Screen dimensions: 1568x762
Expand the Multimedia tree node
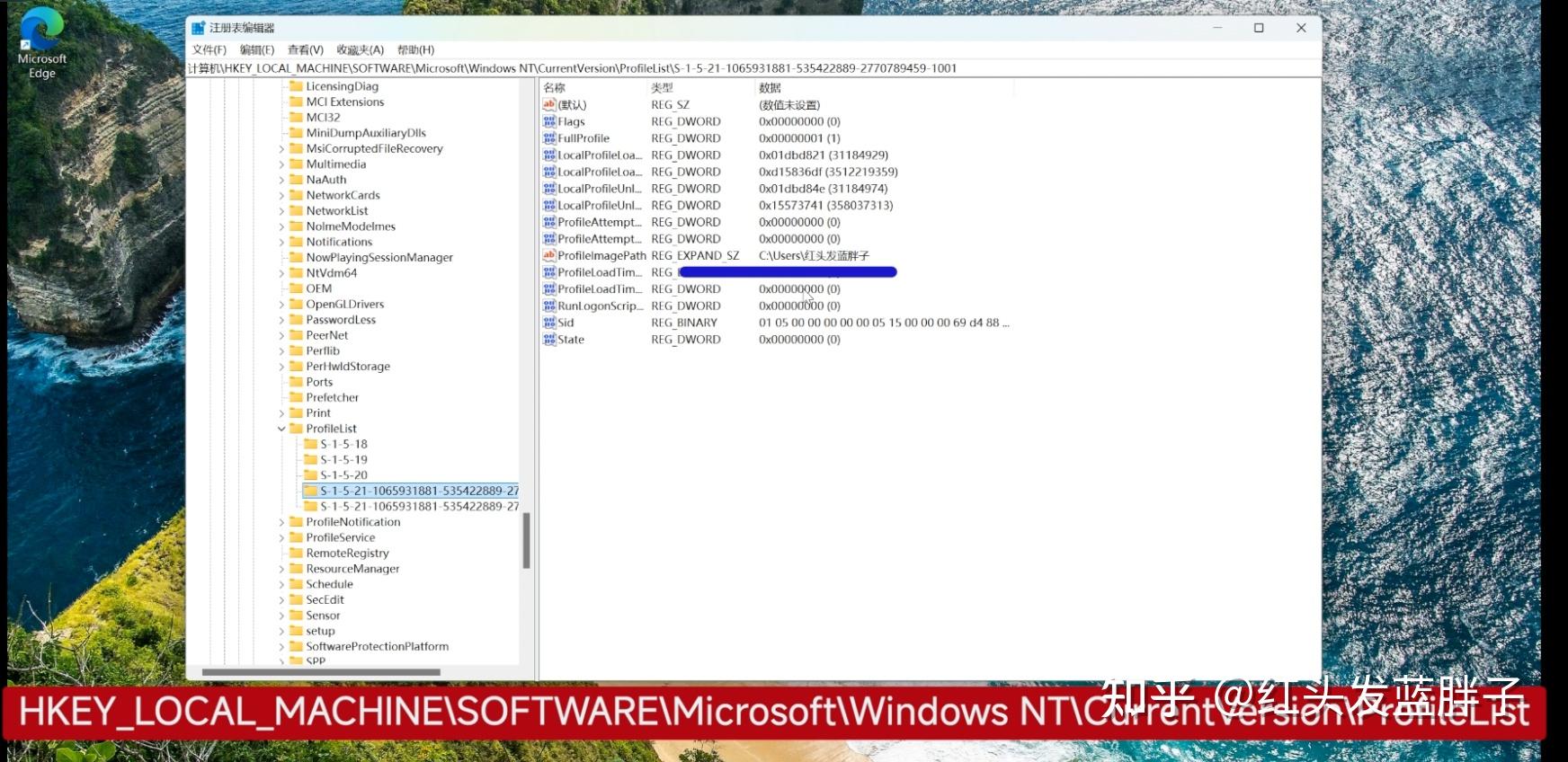coord(281,164)
